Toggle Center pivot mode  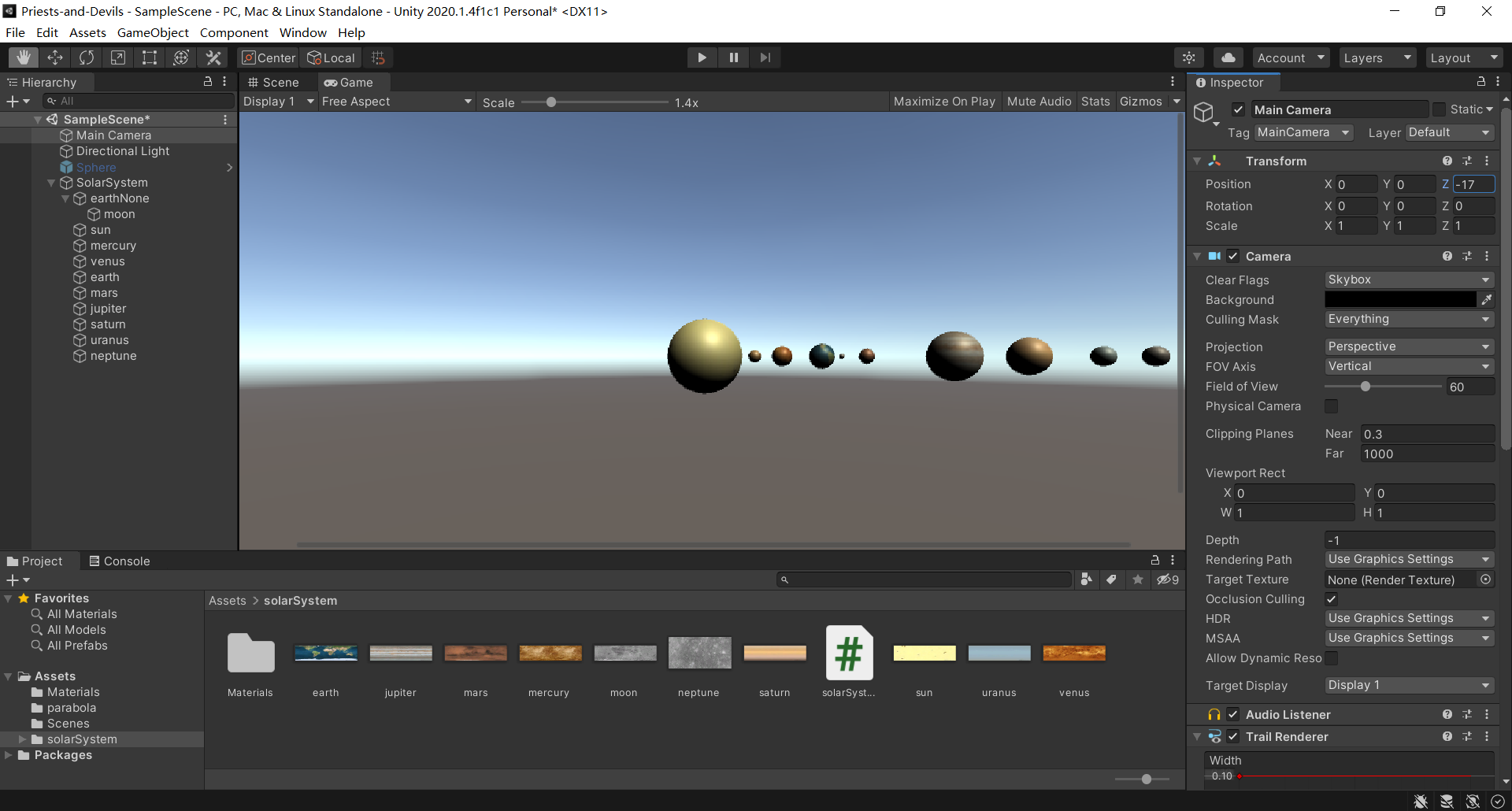click(269, 57)
